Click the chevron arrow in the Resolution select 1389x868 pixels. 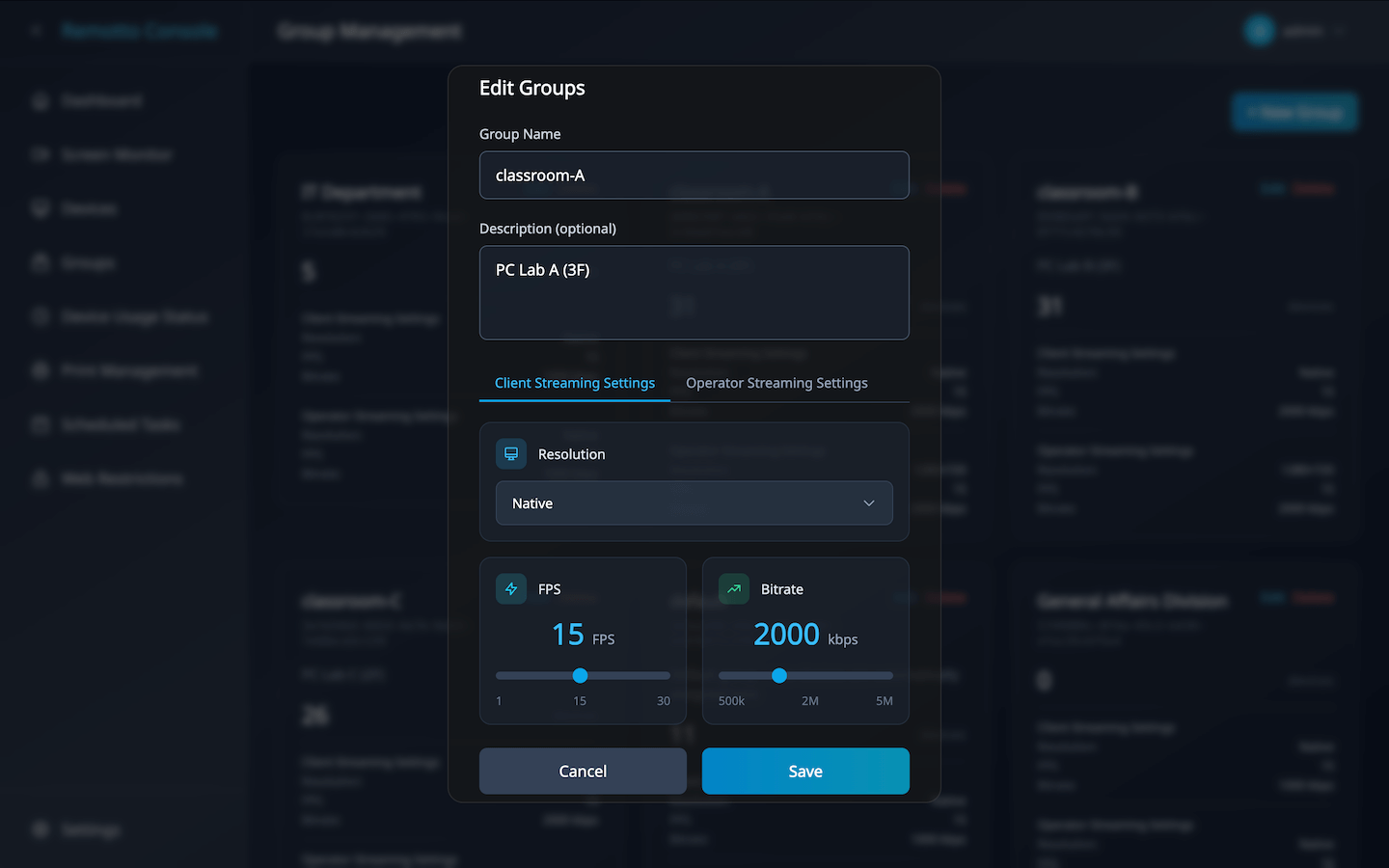pyautogui.click(x=868, y=503)
